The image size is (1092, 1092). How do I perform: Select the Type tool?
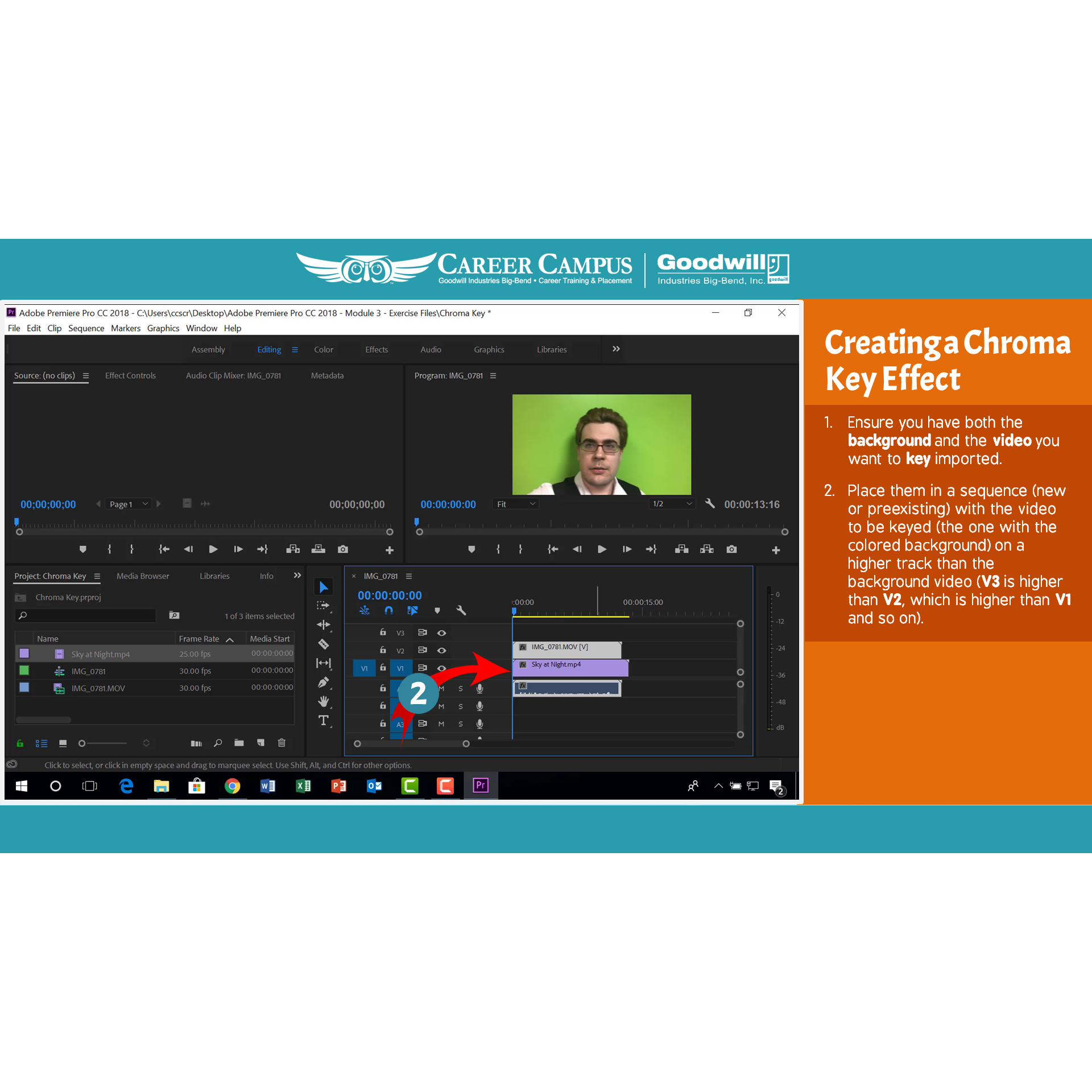tap(323, 721)
